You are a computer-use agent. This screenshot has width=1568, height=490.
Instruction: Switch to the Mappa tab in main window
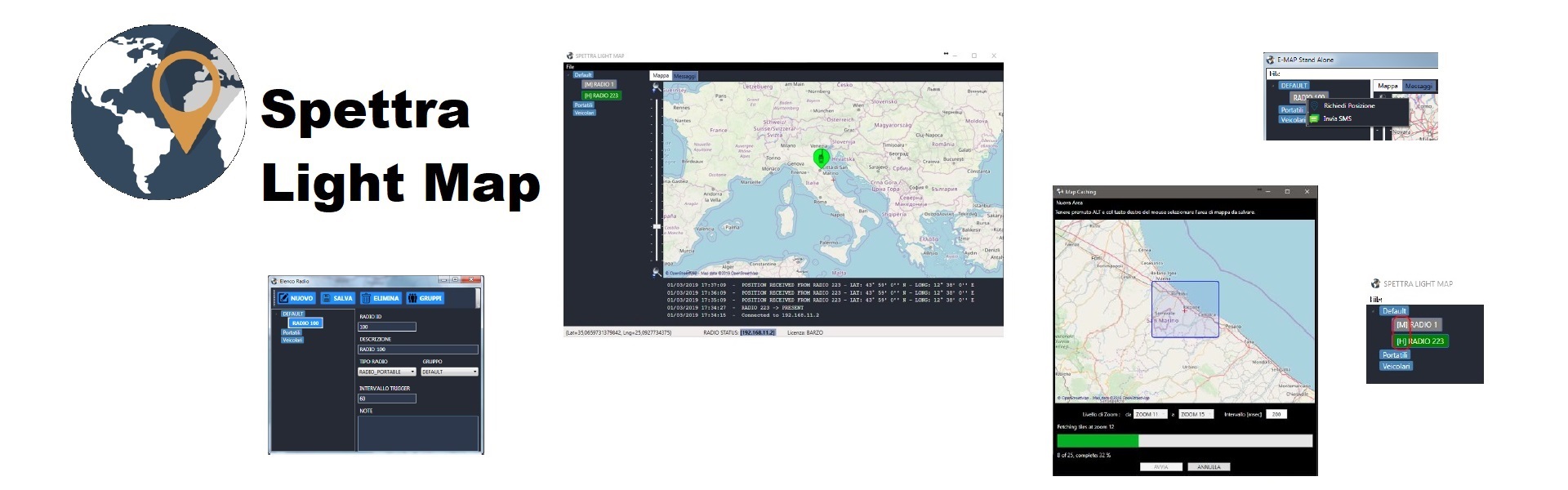pos(661,76)
